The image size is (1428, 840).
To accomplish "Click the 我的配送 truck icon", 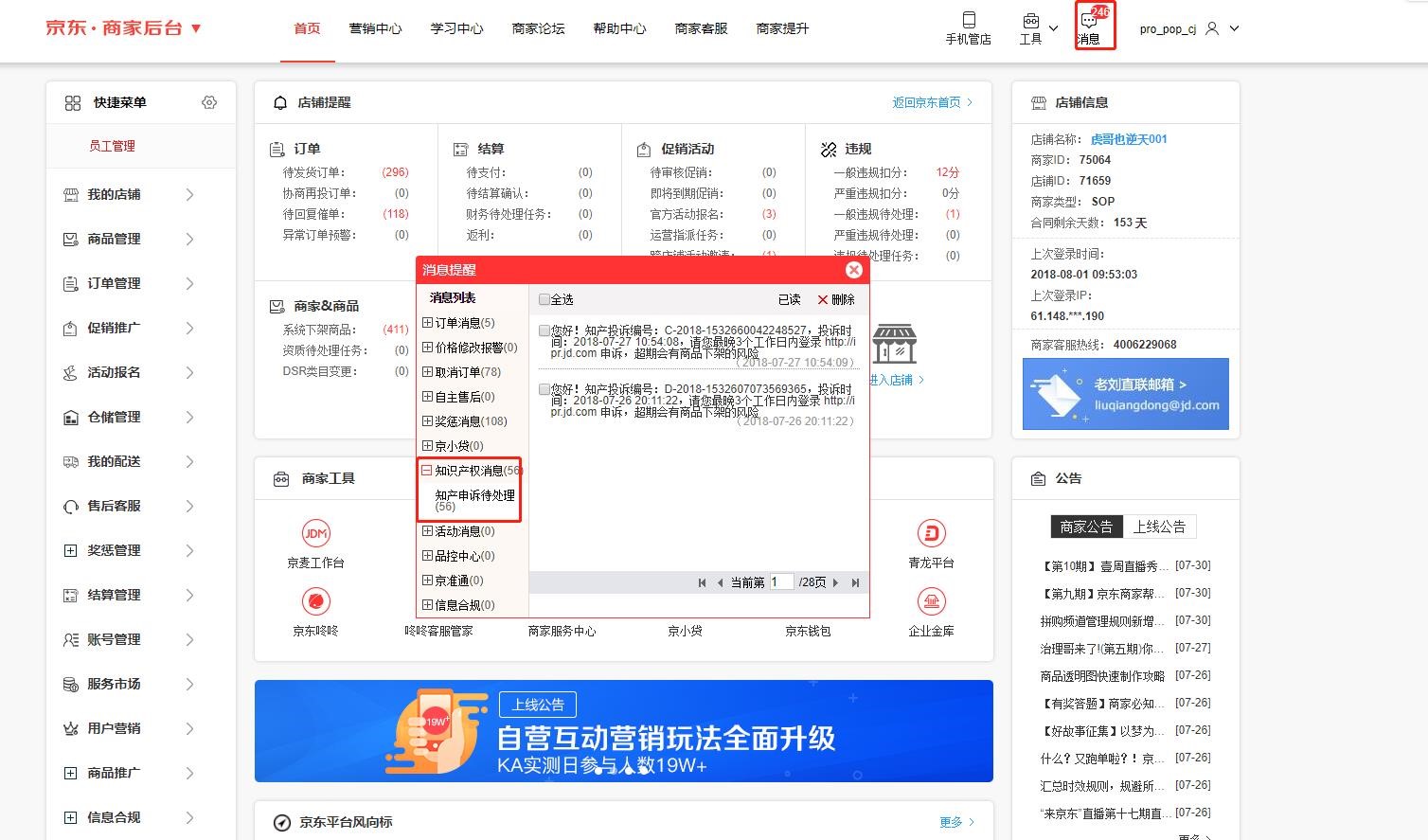I will click(70, 461).
